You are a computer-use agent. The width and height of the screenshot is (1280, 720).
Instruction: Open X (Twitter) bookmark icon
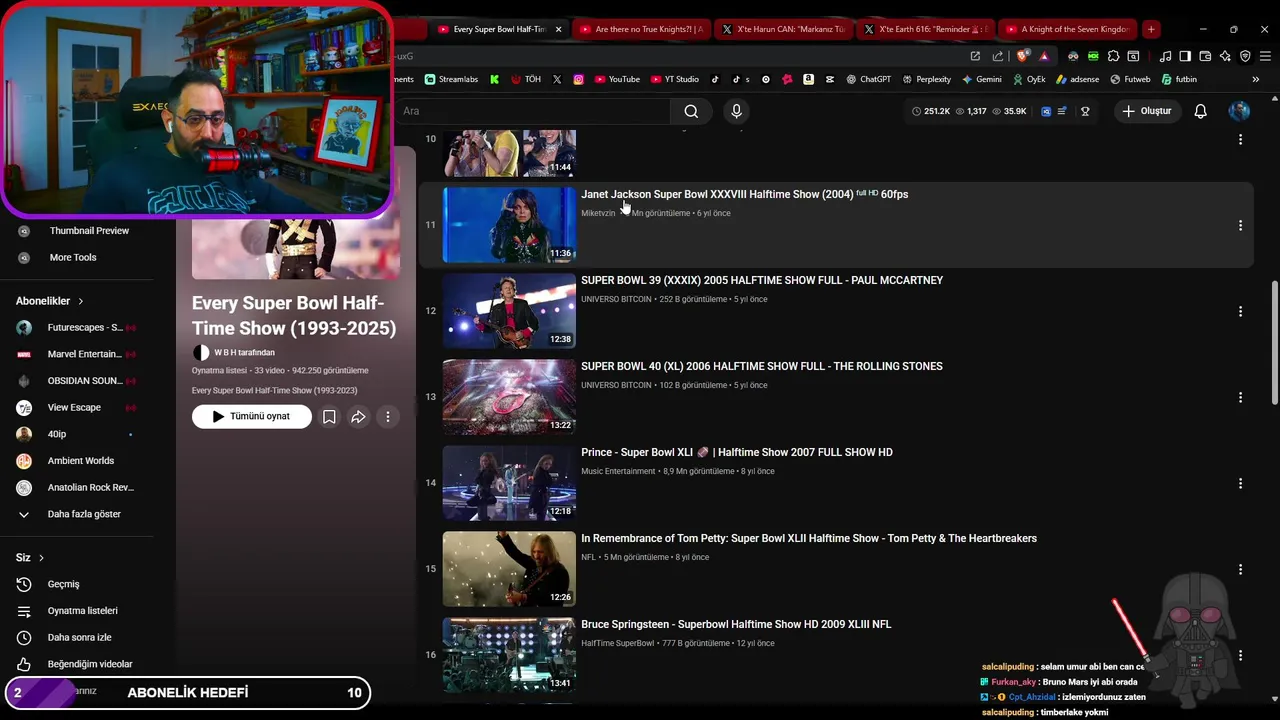(557, 79)
